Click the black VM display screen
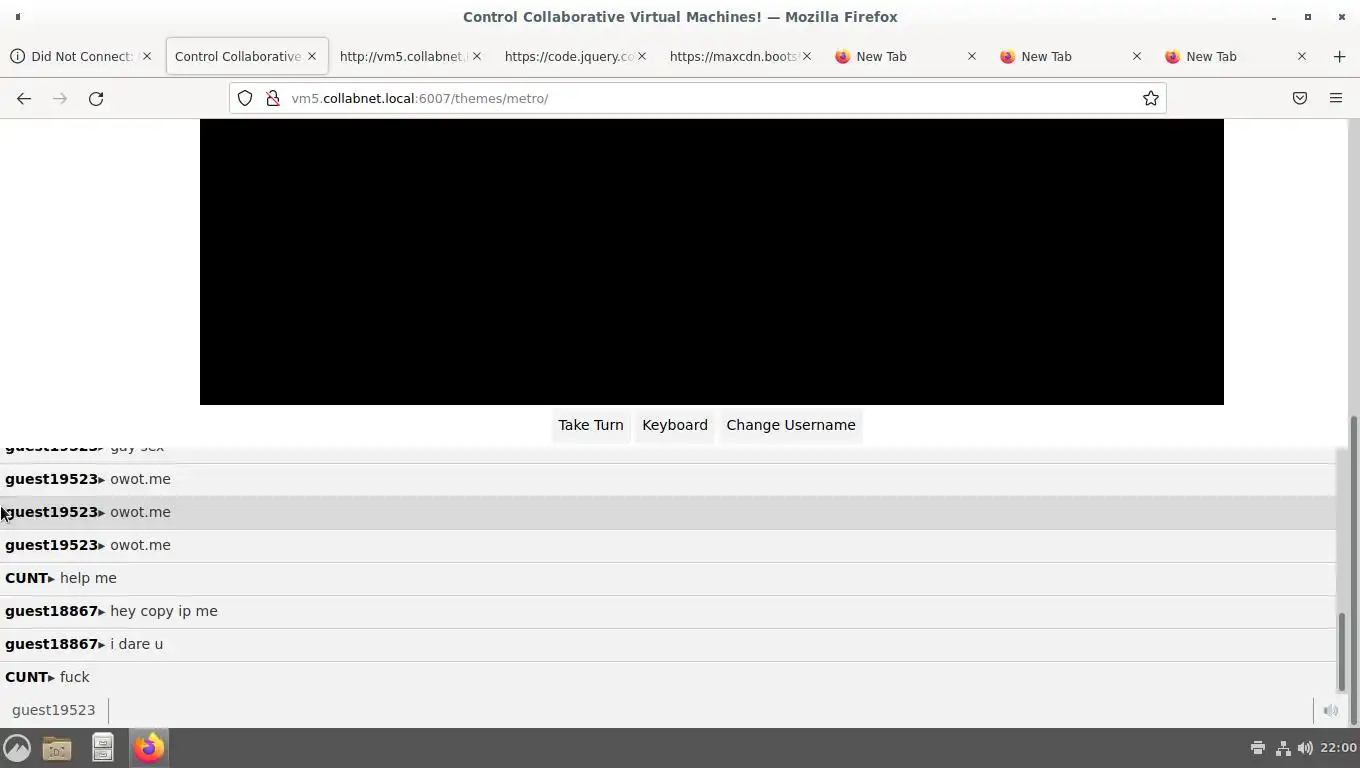The image size is (1360, 768). 712,262
